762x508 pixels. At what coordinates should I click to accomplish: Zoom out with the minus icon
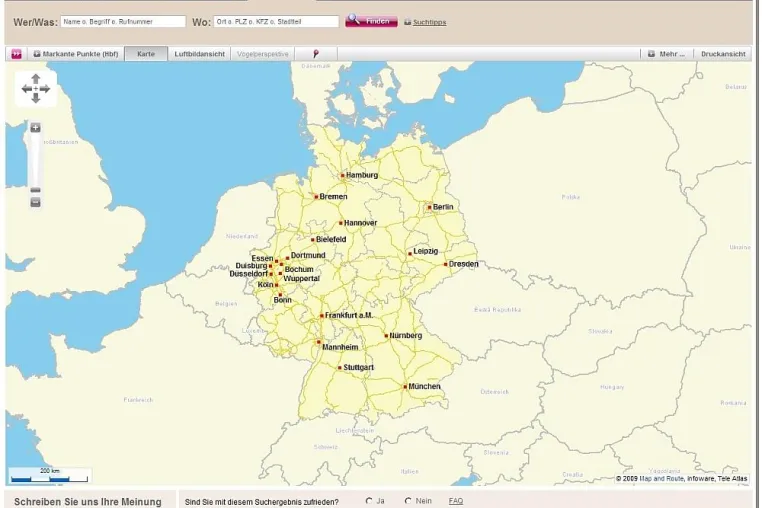(35, 202)
